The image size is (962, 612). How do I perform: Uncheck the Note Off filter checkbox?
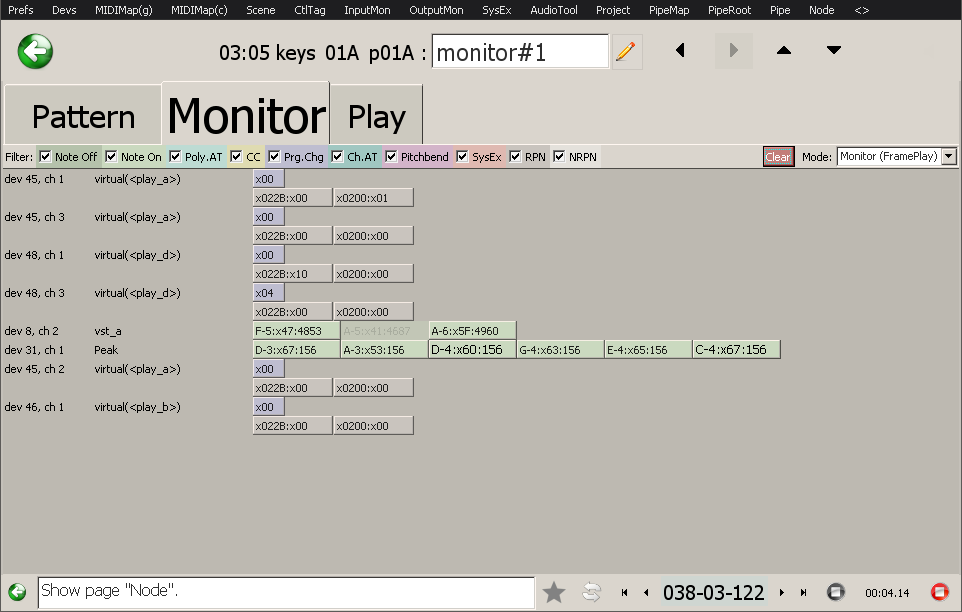point(45,157)
